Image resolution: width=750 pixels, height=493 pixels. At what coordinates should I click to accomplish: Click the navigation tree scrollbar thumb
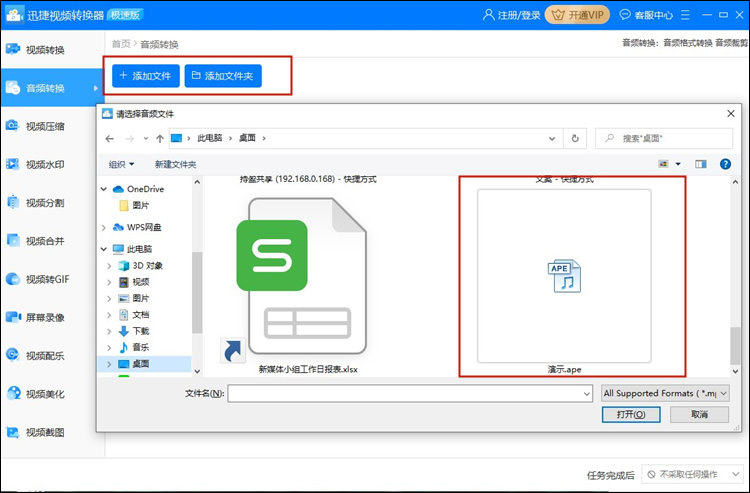click(197, 292)
